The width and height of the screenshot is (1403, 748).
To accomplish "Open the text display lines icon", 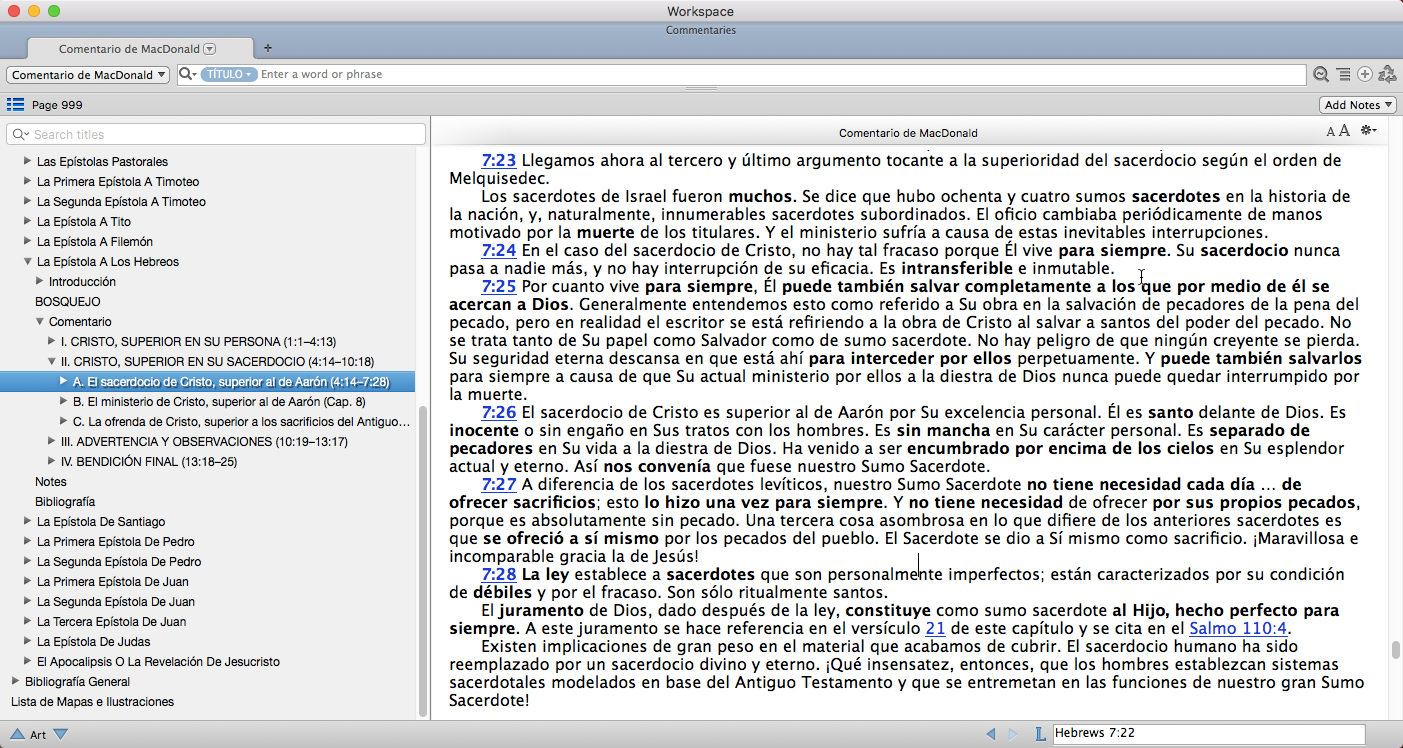I will 1343,74.
